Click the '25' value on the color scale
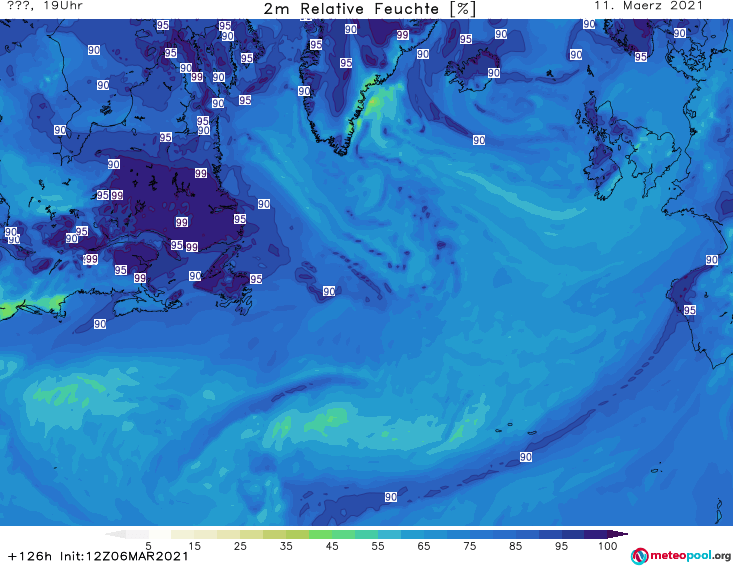 240,546
